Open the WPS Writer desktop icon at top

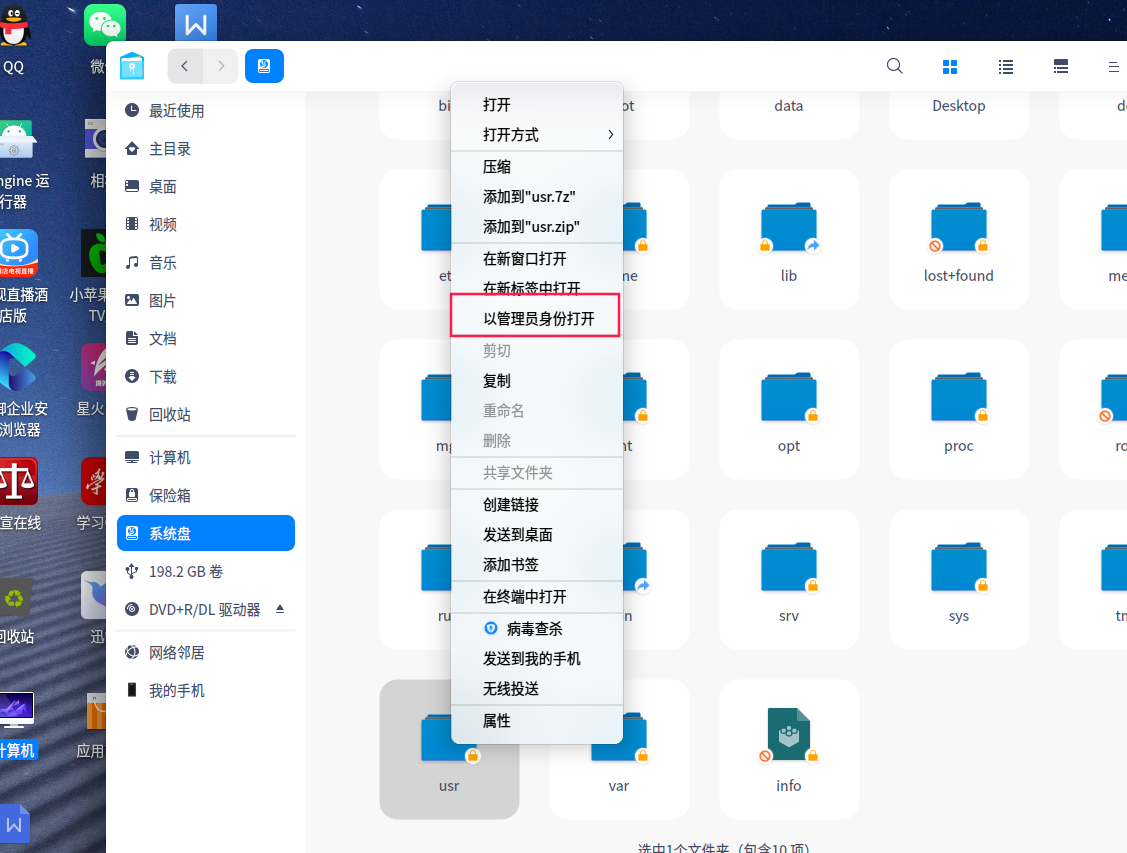[196, 23]
